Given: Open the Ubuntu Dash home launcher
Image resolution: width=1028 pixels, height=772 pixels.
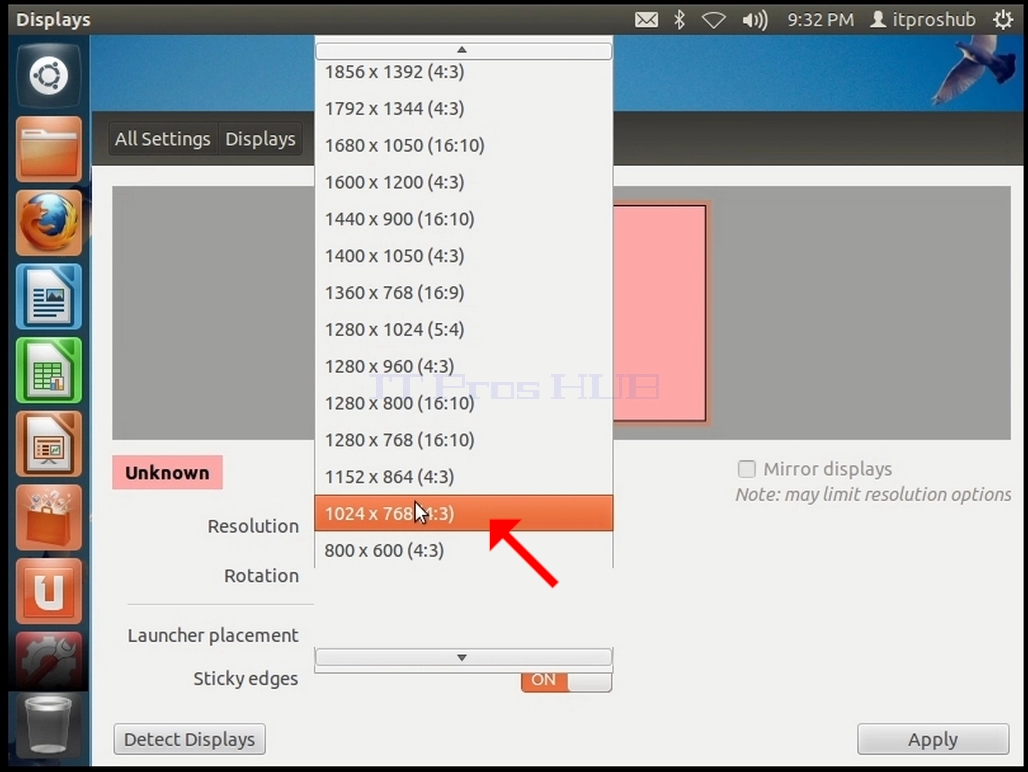Looking at the screenshot, I should tap(49, 75).
